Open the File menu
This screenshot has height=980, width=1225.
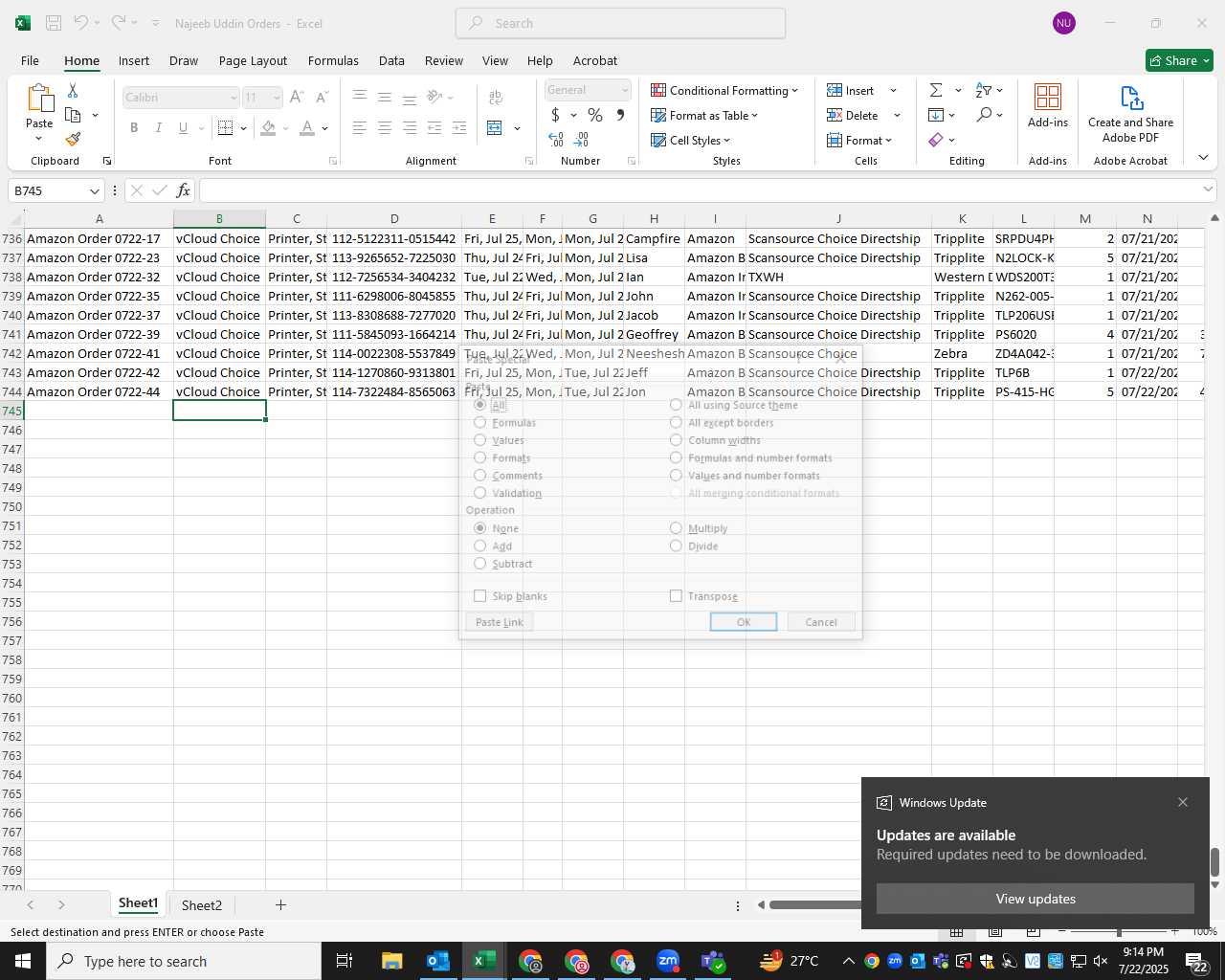(x=30, y=60)
